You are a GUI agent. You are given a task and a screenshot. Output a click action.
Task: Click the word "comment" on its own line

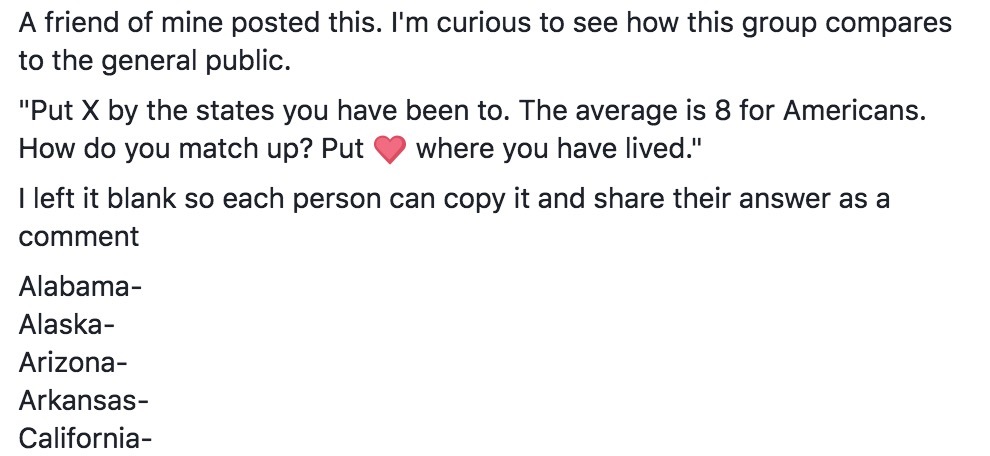[78, 237]
